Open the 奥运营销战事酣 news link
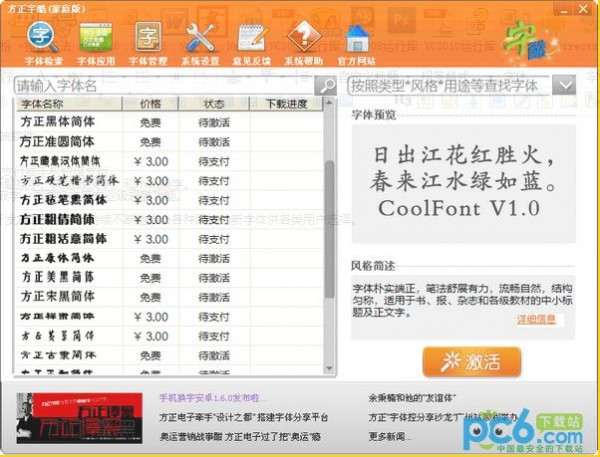Image resolution: width=600 pixels, height=457 pixels. [x=240, y=437]
